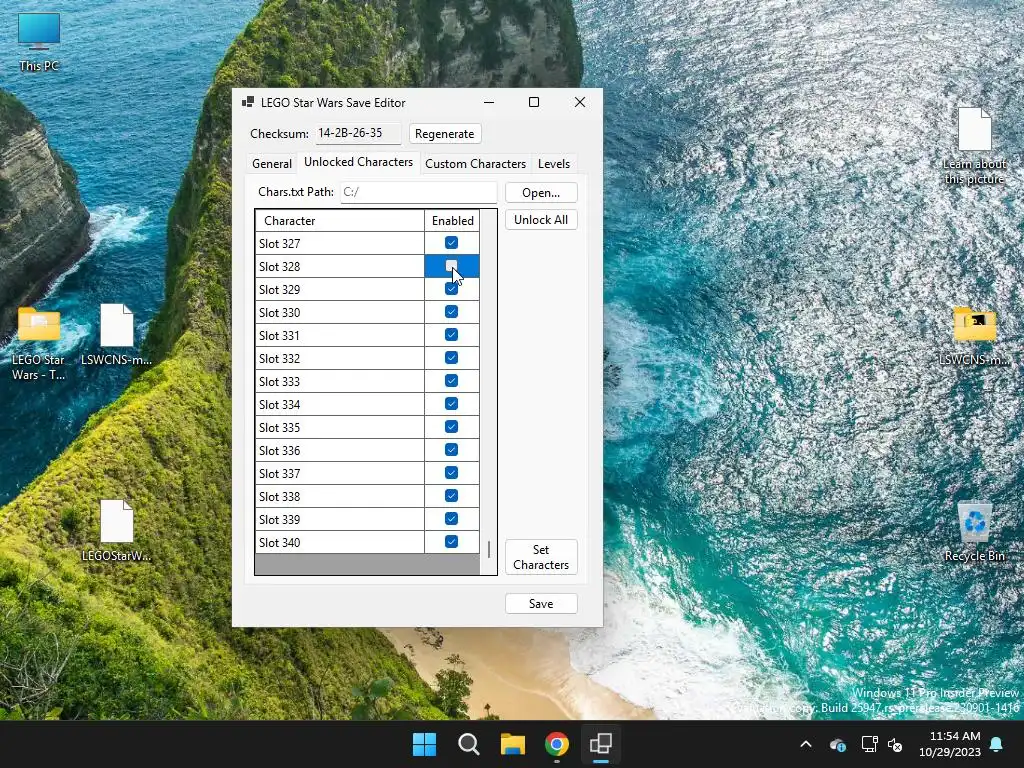Select the Slot 338 name cell

click(x=340, y=496)
